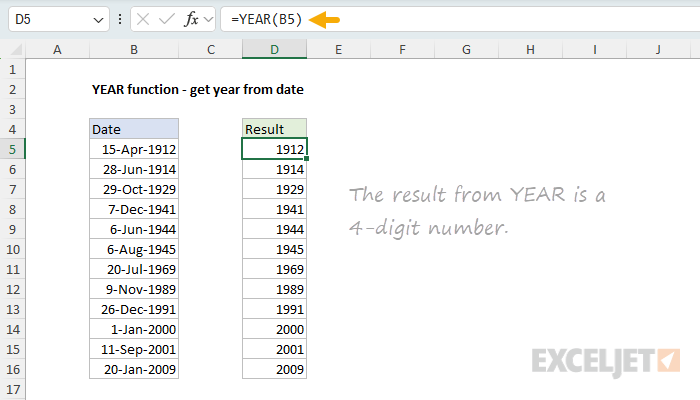Click result cell 1989
Viewport: 700px width, 400px height.
pos(275,289)
